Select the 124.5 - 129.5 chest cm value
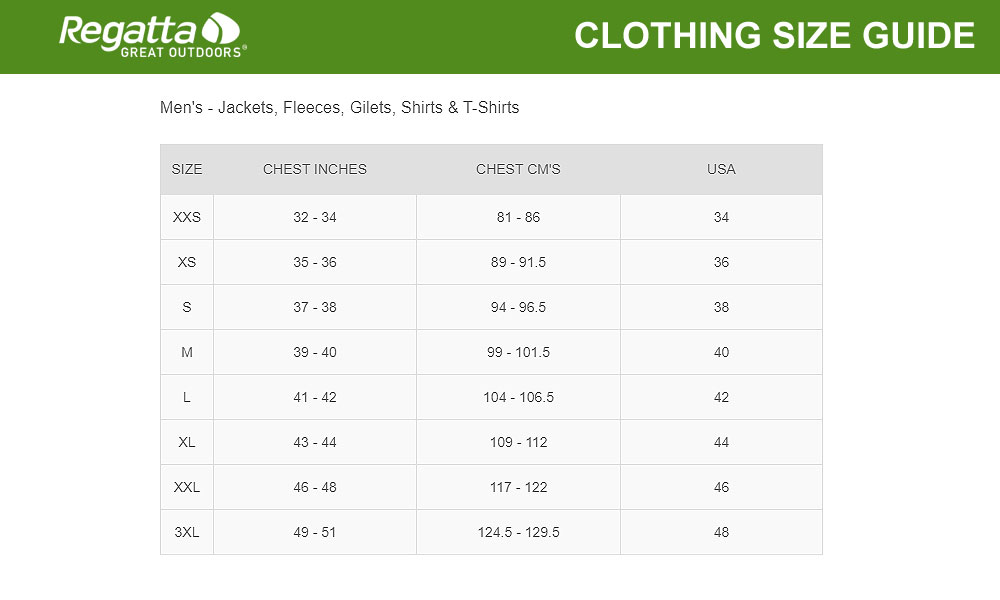The image size is (1000, 600). [x=518, y=532]
